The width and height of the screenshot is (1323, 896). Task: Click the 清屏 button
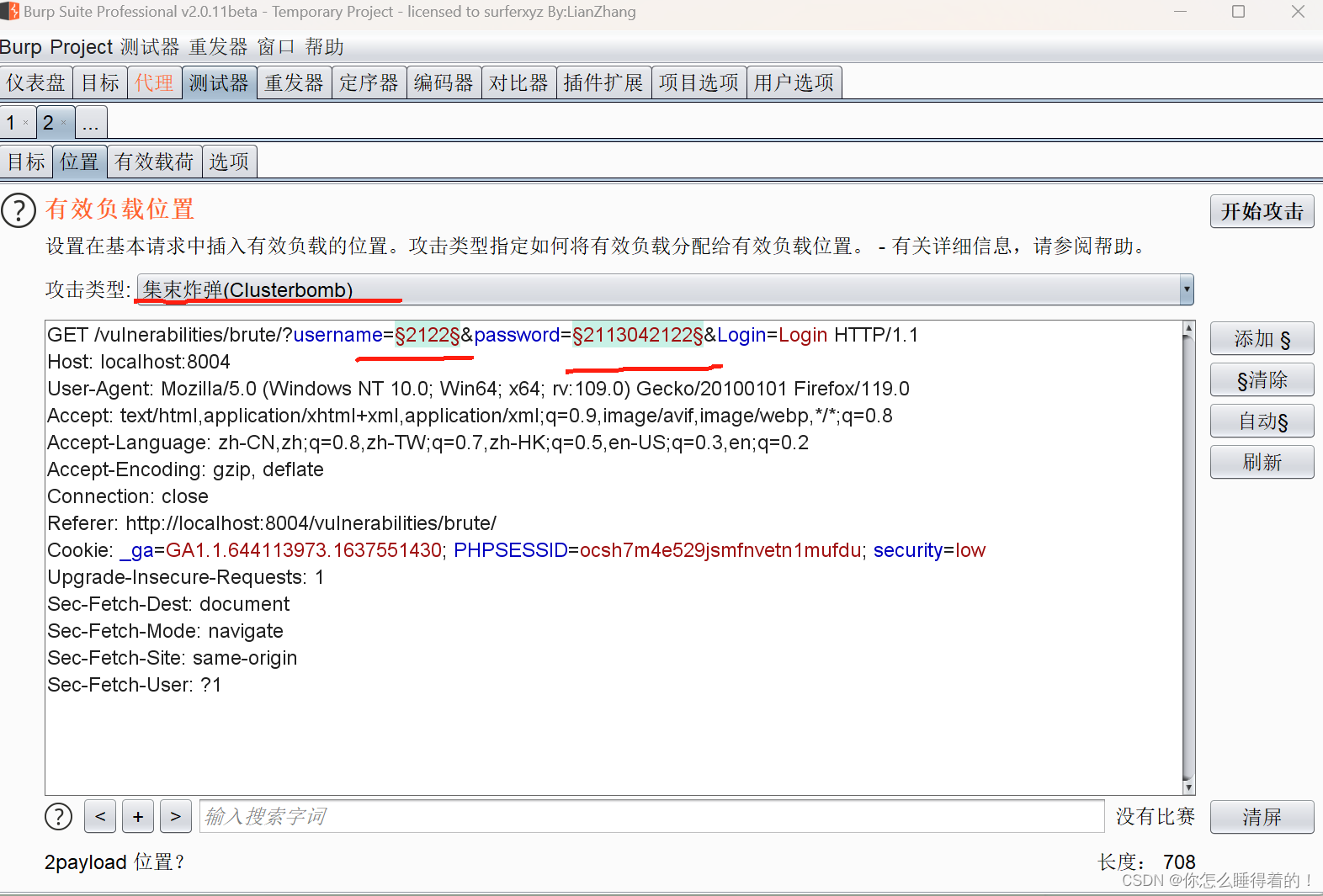[1262, 817]
